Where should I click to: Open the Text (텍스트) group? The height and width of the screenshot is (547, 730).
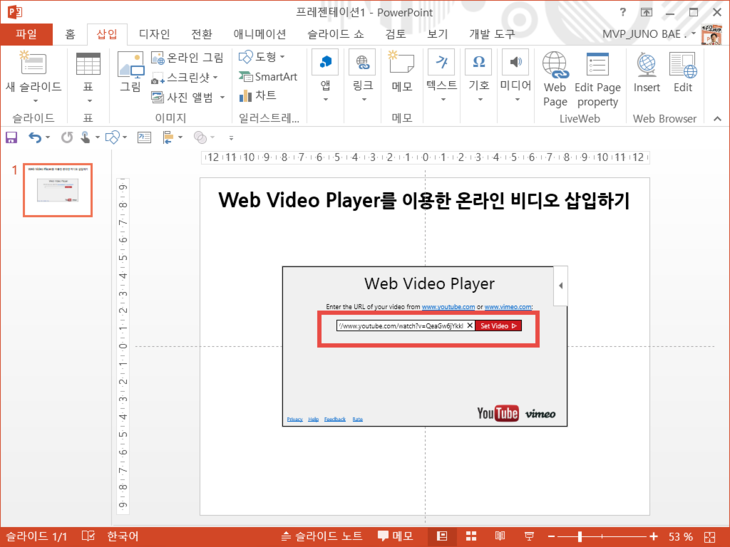[x=441, y=62]
